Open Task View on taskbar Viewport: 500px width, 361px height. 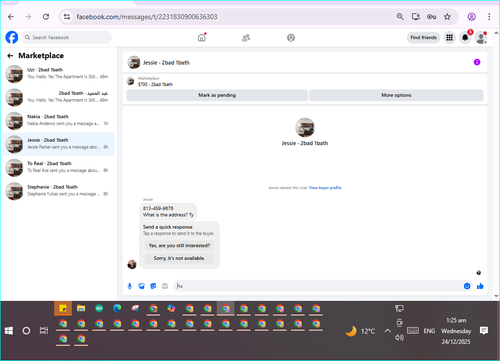[x=44, y=331]
